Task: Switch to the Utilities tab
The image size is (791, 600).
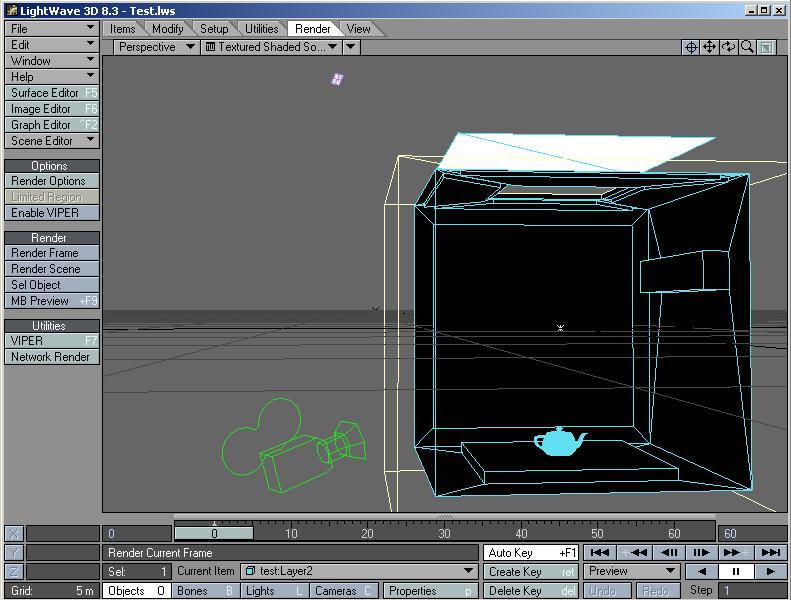Action: 261,29
